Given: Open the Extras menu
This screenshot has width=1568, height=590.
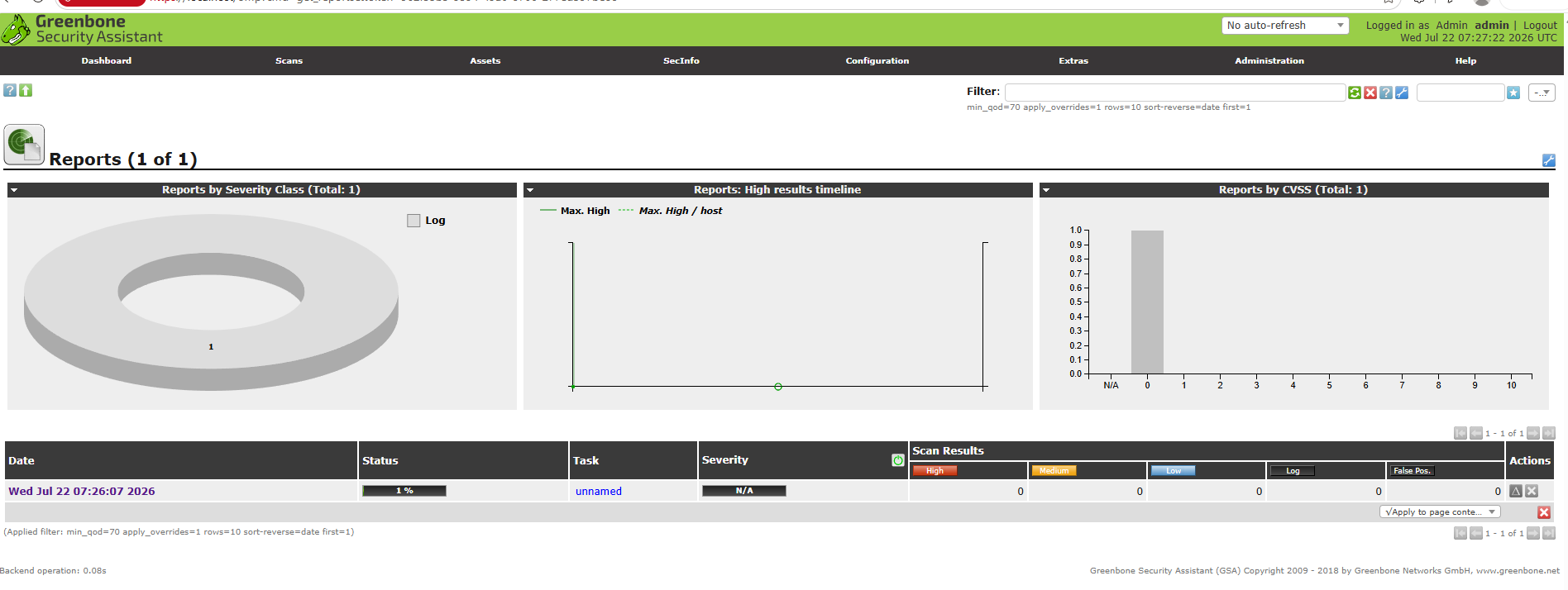Looking at the screenshot, I should (1073, 60).
